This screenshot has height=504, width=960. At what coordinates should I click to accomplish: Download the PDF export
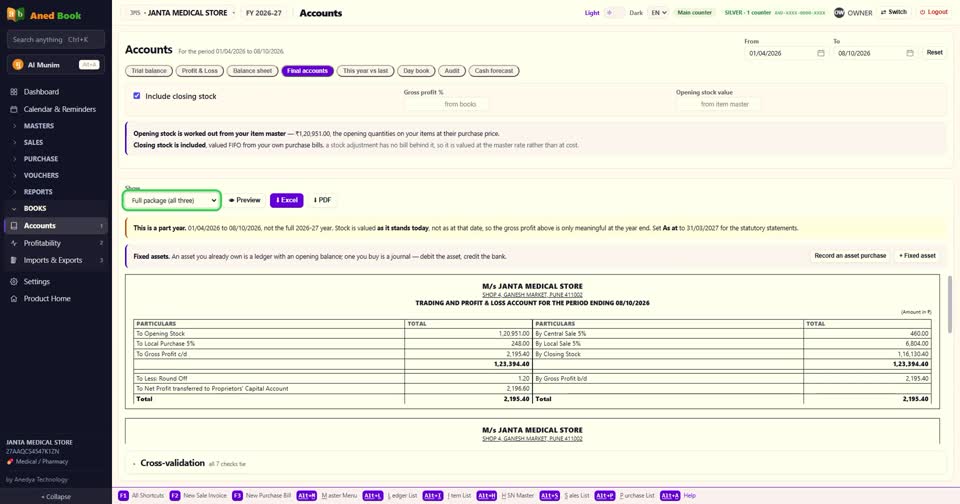coord(322,200)
